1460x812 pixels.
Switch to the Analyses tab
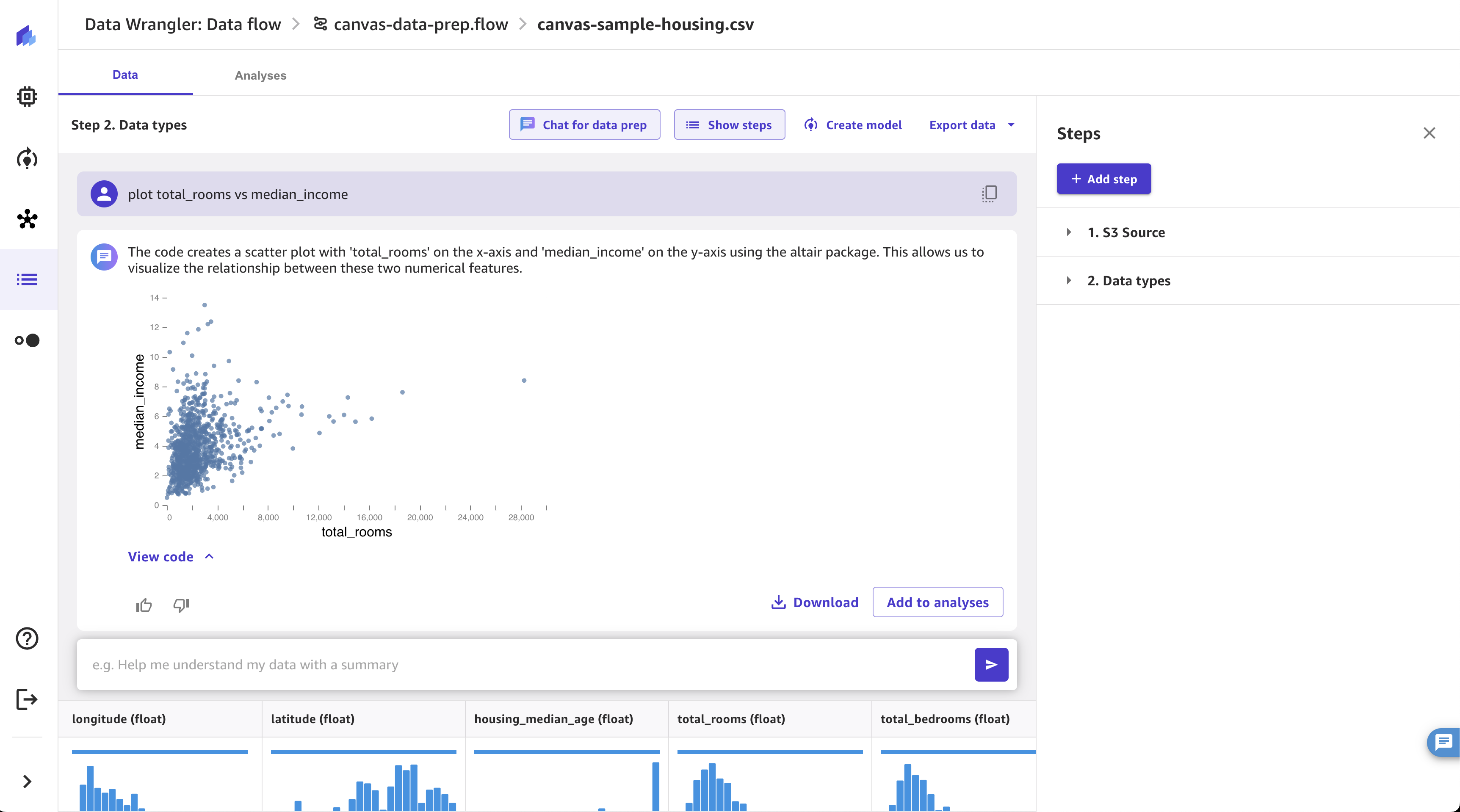(x=260, y=74)
